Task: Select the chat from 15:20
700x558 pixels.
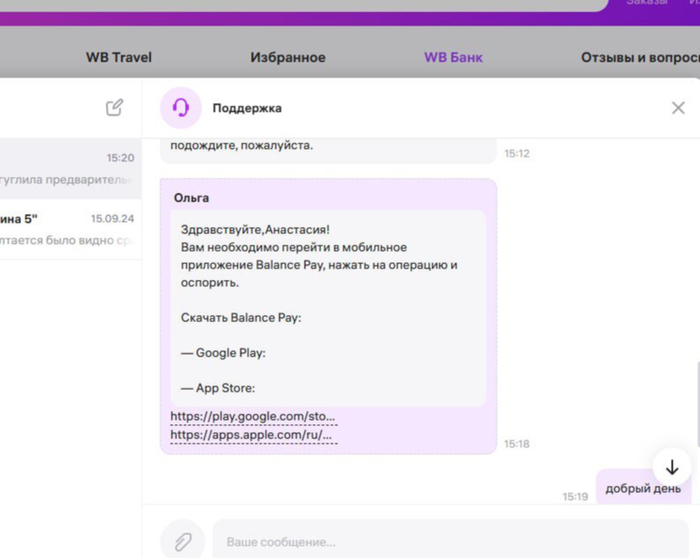Action: click(70, 169)
